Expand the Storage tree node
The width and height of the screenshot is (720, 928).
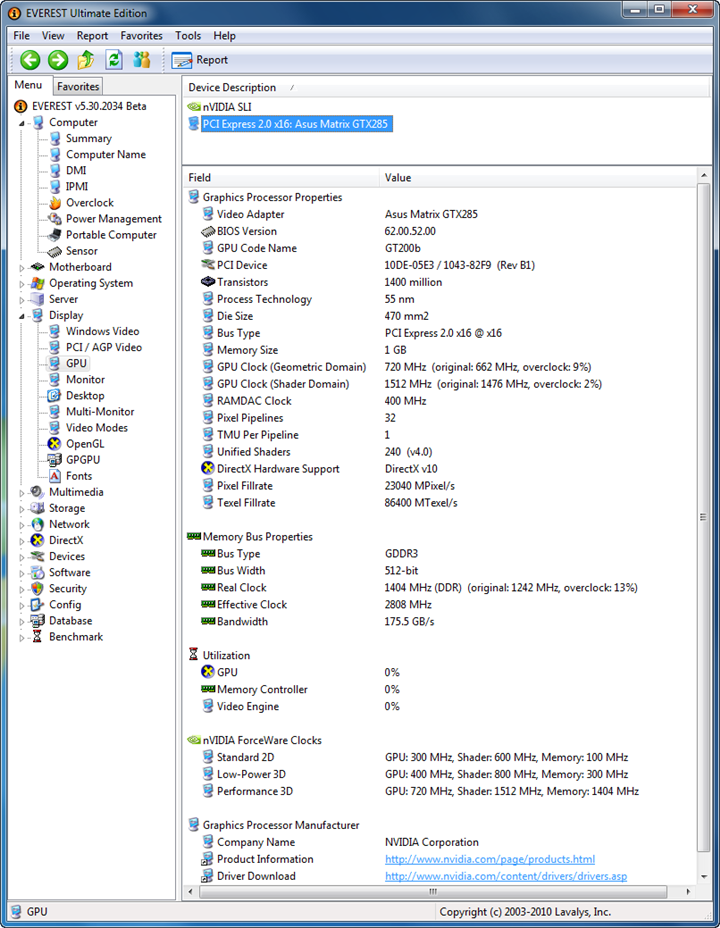pos(22,508)
